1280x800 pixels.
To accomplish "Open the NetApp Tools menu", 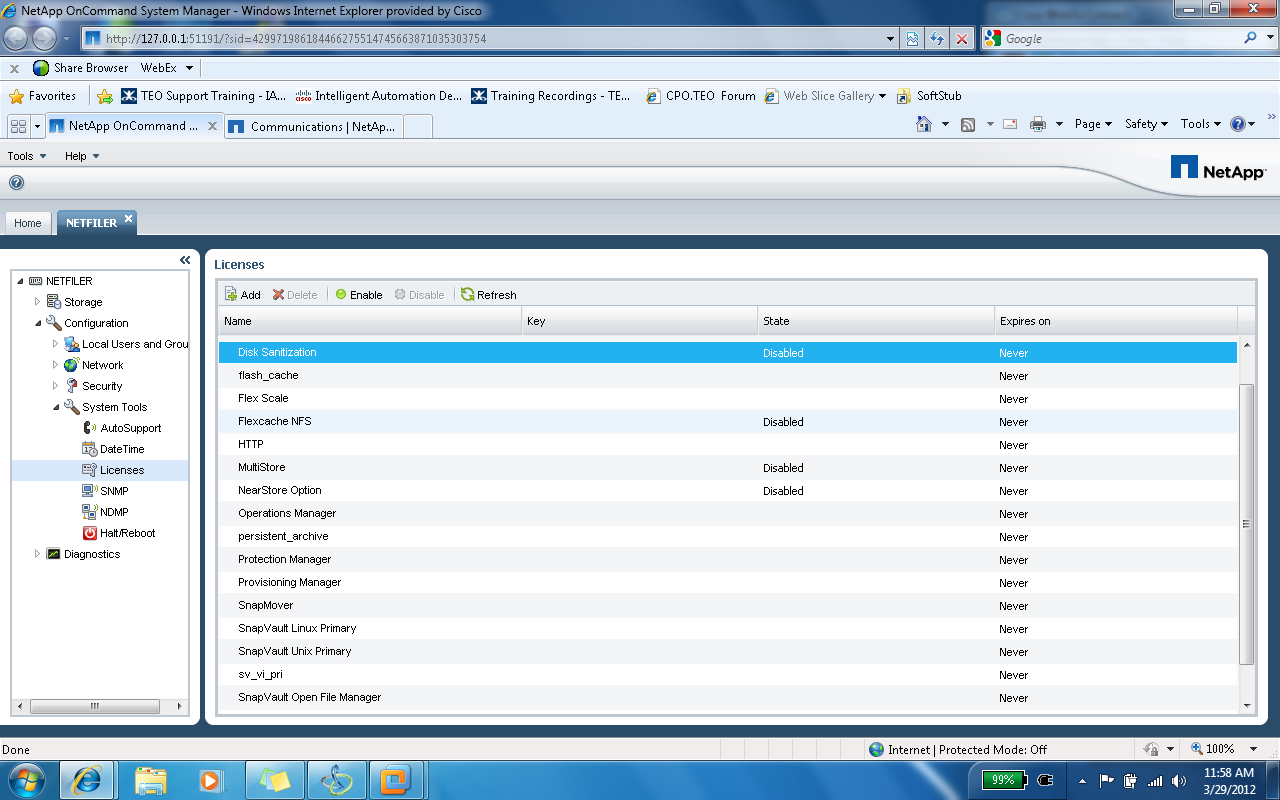I will coord(27,156).
